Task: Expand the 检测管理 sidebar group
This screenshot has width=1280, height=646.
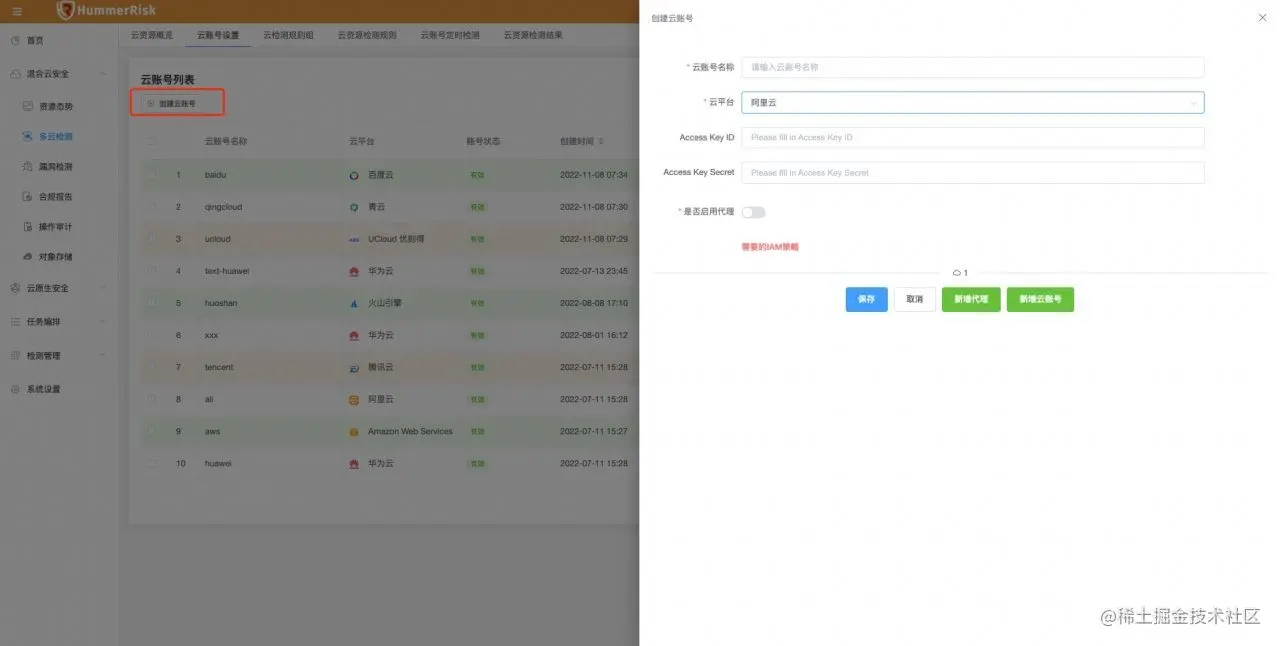Action: click(x=105, y=356)
